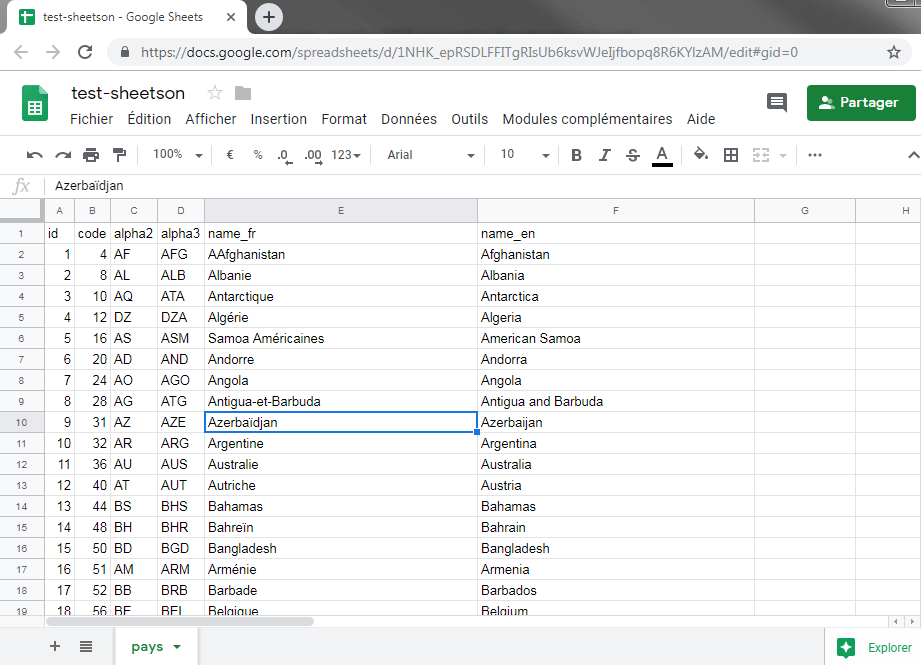Toggle strikethrough formatting
This screenshot has height=665, width=921.
pyautogui.click(x=633, y=155)
